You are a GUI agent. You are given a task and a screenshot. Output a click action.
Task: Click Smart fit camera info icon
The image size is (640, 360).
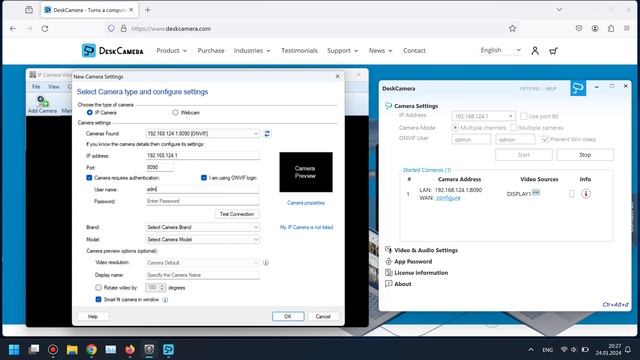point(165,300)
